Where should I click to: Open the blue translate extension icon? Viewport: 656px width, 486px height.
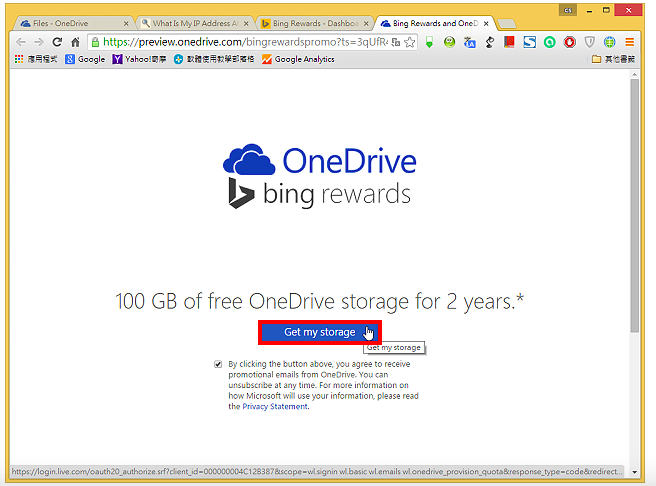click(469, 42)
